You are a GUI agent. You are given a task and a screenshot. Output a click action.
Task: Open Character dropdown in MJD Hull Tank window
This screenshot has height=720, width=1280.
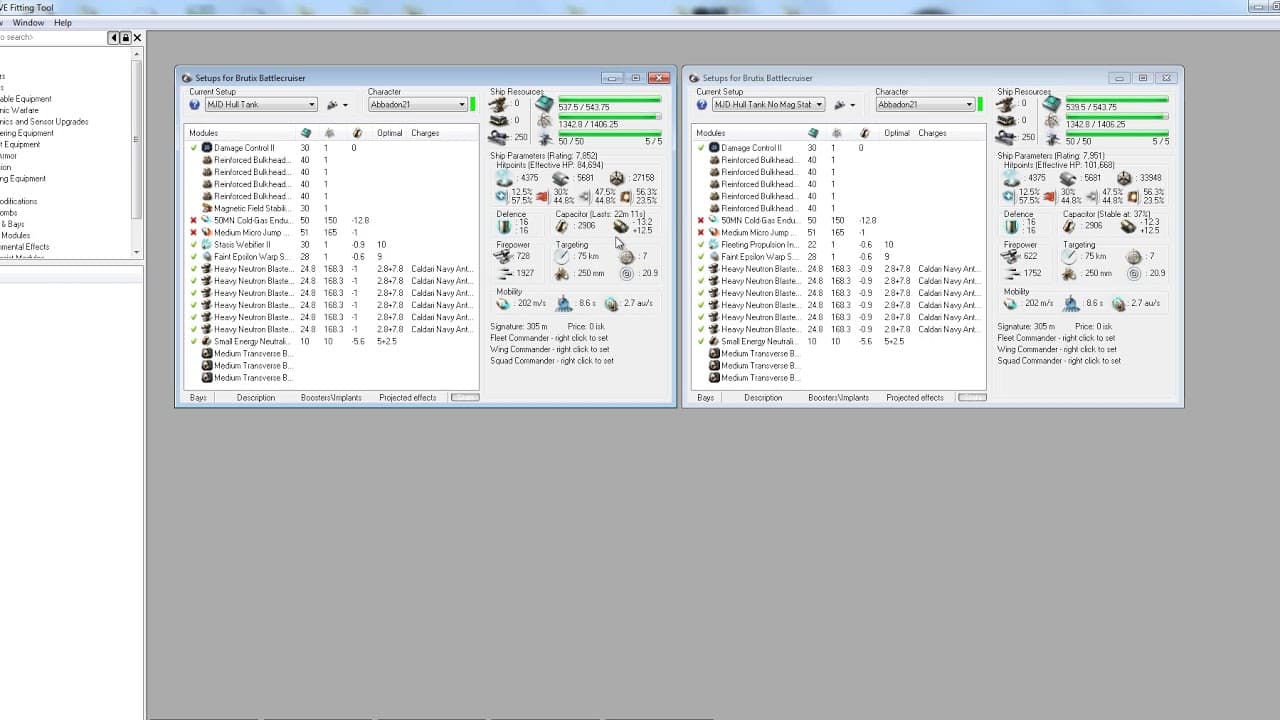tap(462, 104)
